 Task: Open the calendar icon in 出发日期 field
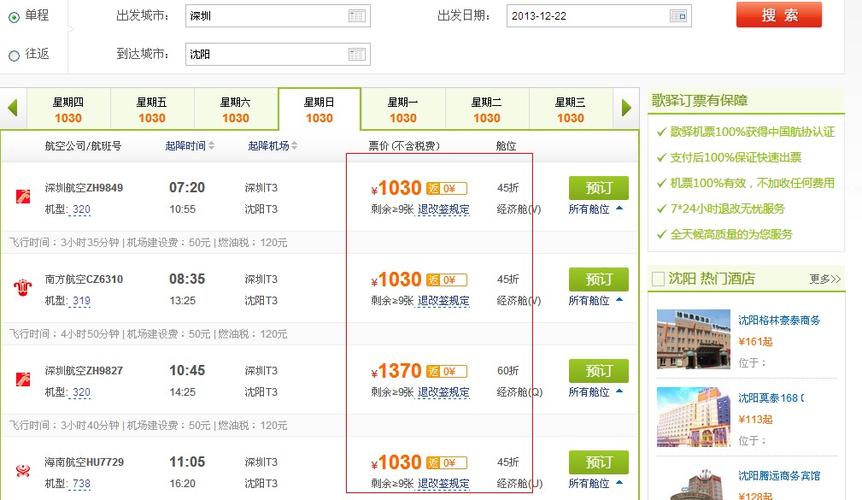point(678,16)
